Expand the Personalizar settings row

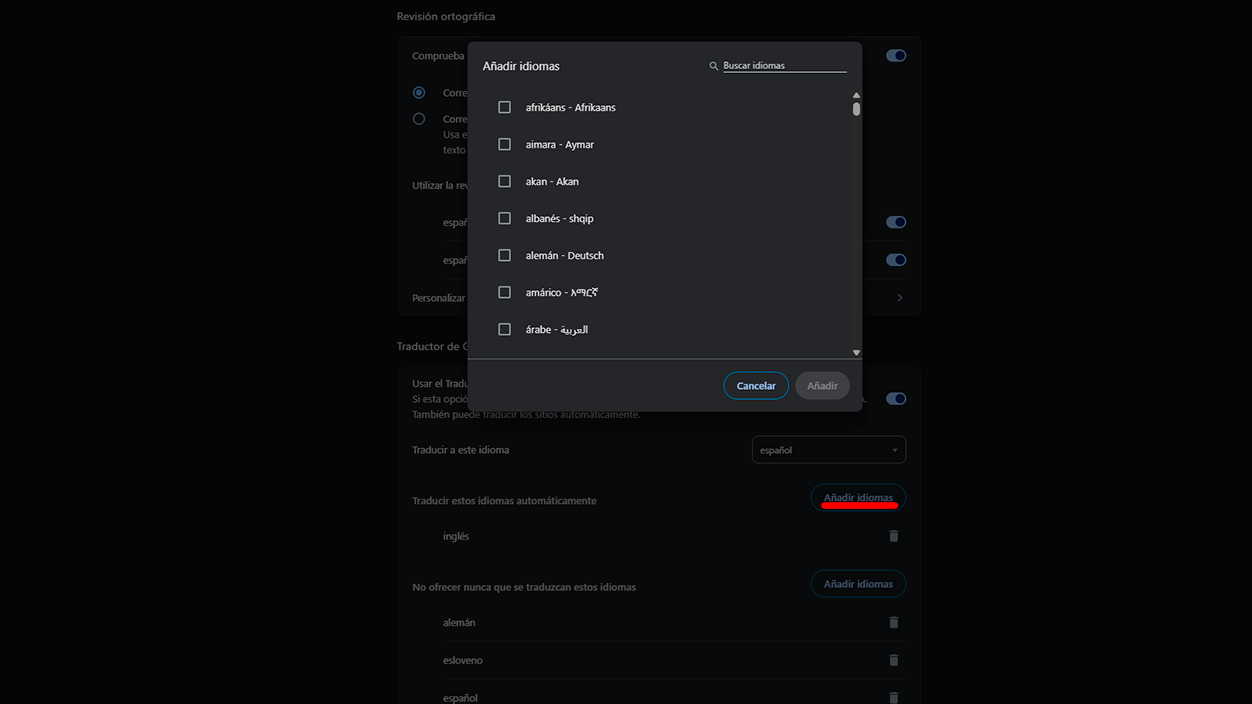pos(898,297)
